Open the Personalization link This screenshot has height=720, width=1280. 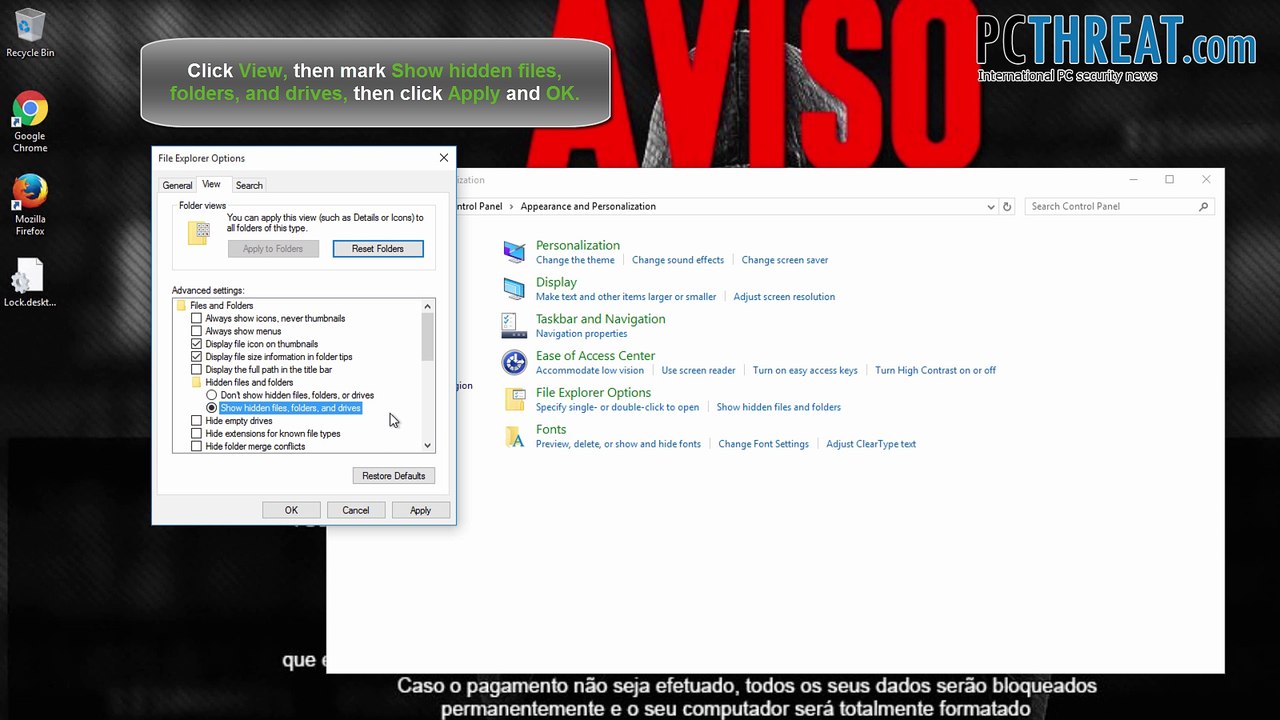[x=578, y=245]
